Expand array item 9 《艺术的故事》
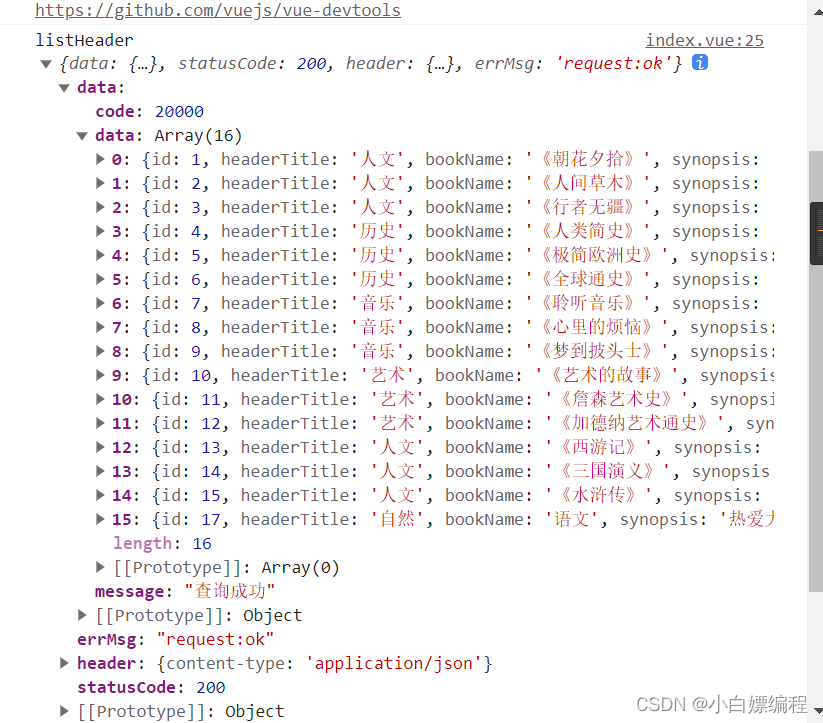The width and height of the screenshot is (823, 723). click(100, 375)
